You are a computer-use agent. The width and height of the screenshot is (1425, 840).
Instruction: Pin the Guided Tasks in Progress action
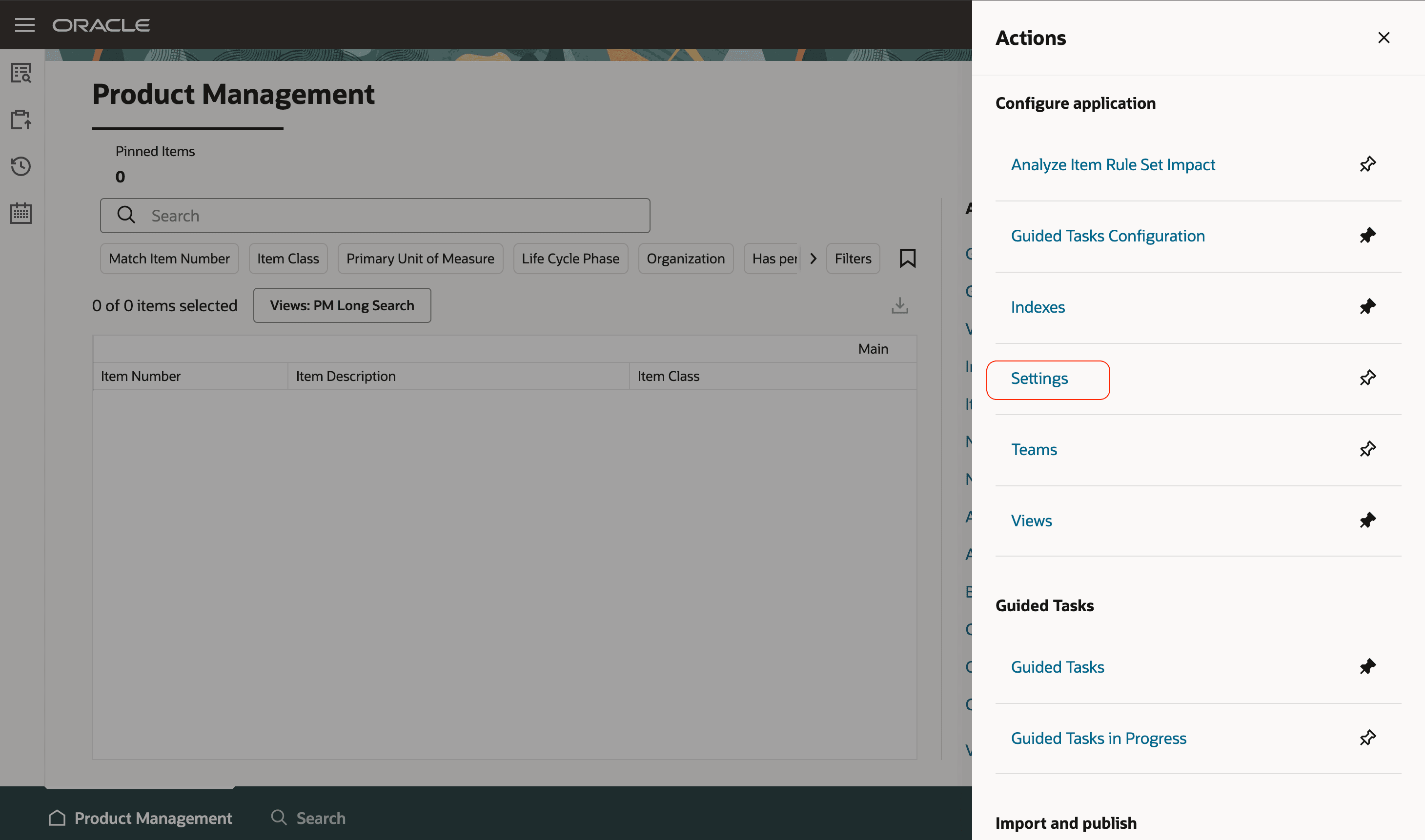(x=1367, y=737)
